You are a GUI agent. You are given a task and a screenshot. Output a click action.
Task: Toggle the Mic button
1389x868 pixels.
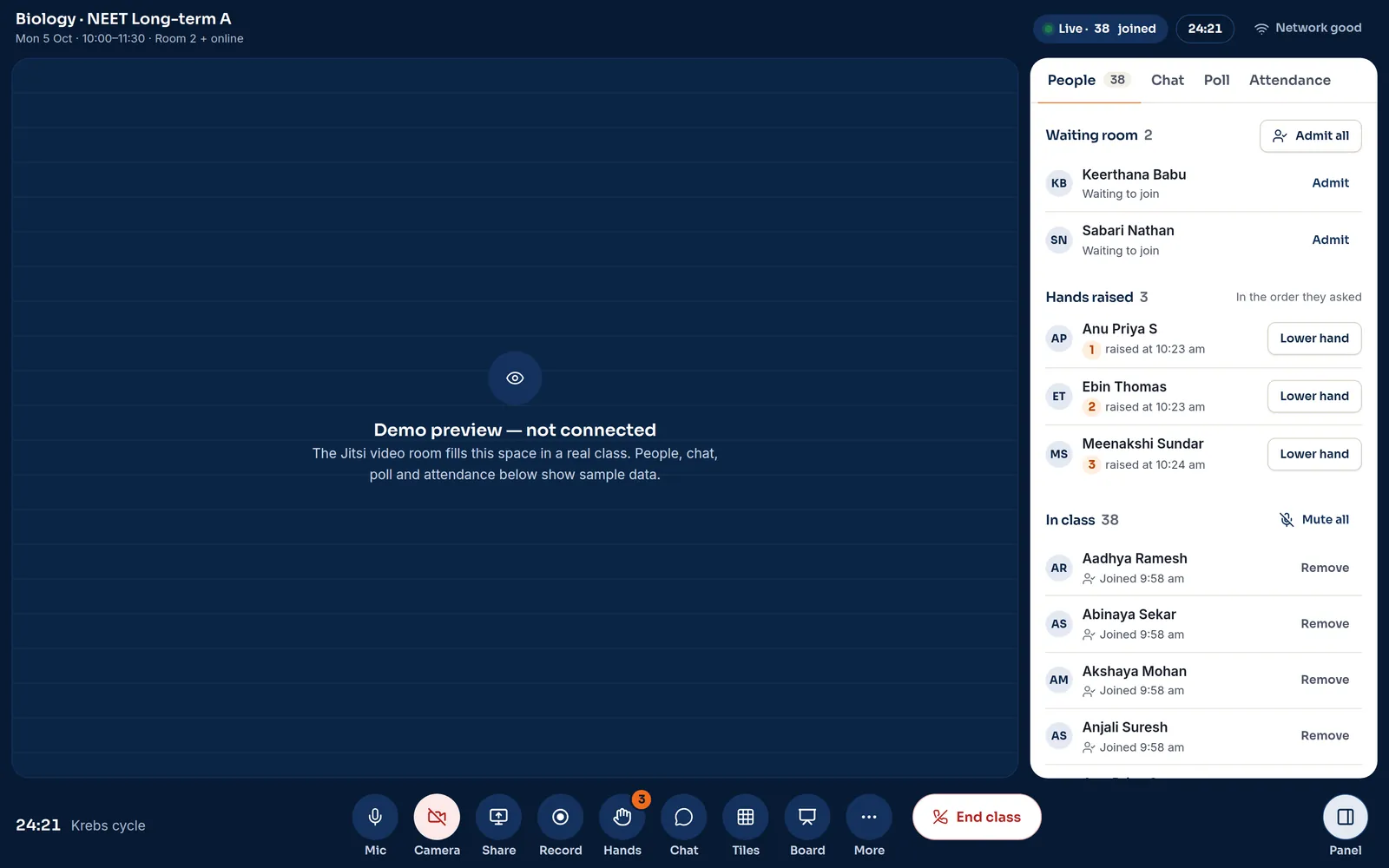(375, 817)
